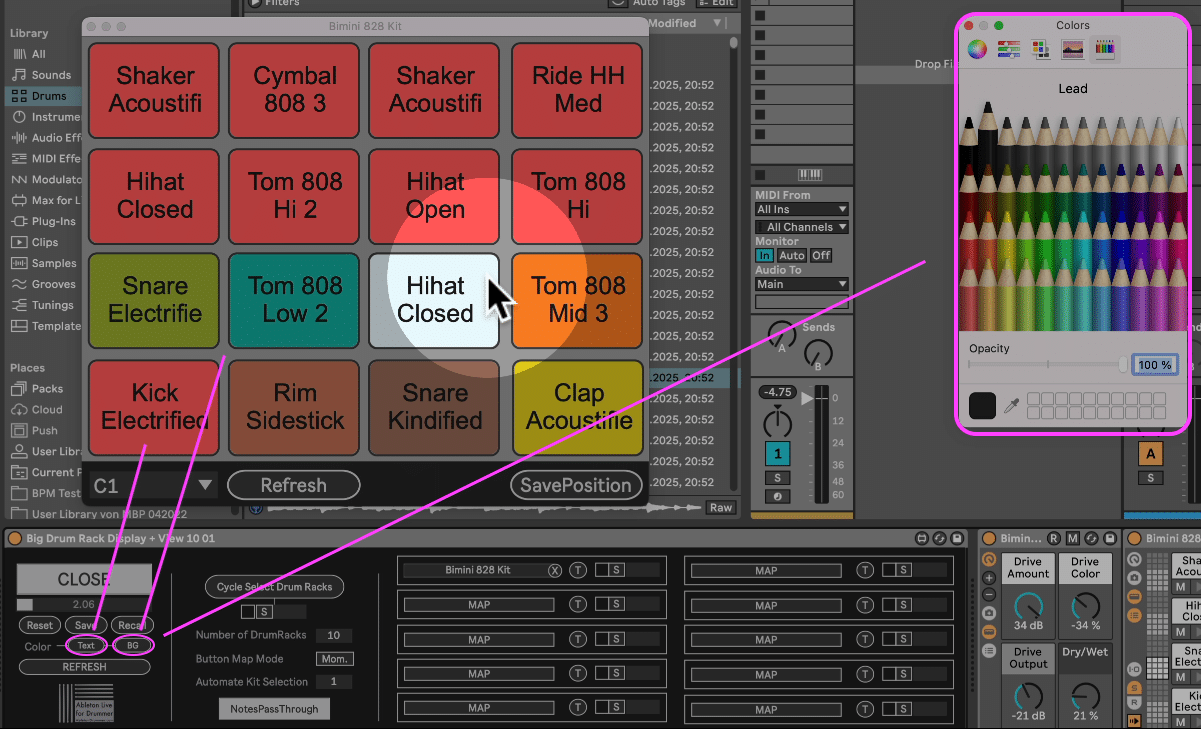The image size is (1201, 729).
Task: Open the All Channels dropdown
Action: (x=802, y=227)
